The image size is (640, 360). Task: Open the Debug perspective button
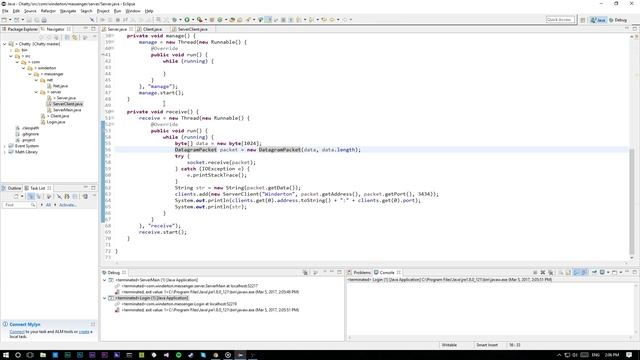[x=618, y=20]
